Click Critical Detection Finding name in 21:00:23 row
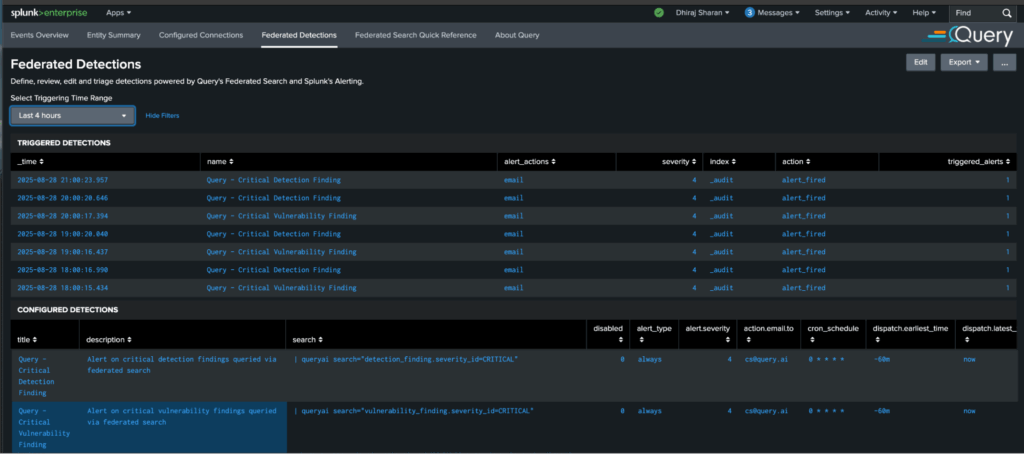Screen dimensions: 1024x454 [274, 180]
